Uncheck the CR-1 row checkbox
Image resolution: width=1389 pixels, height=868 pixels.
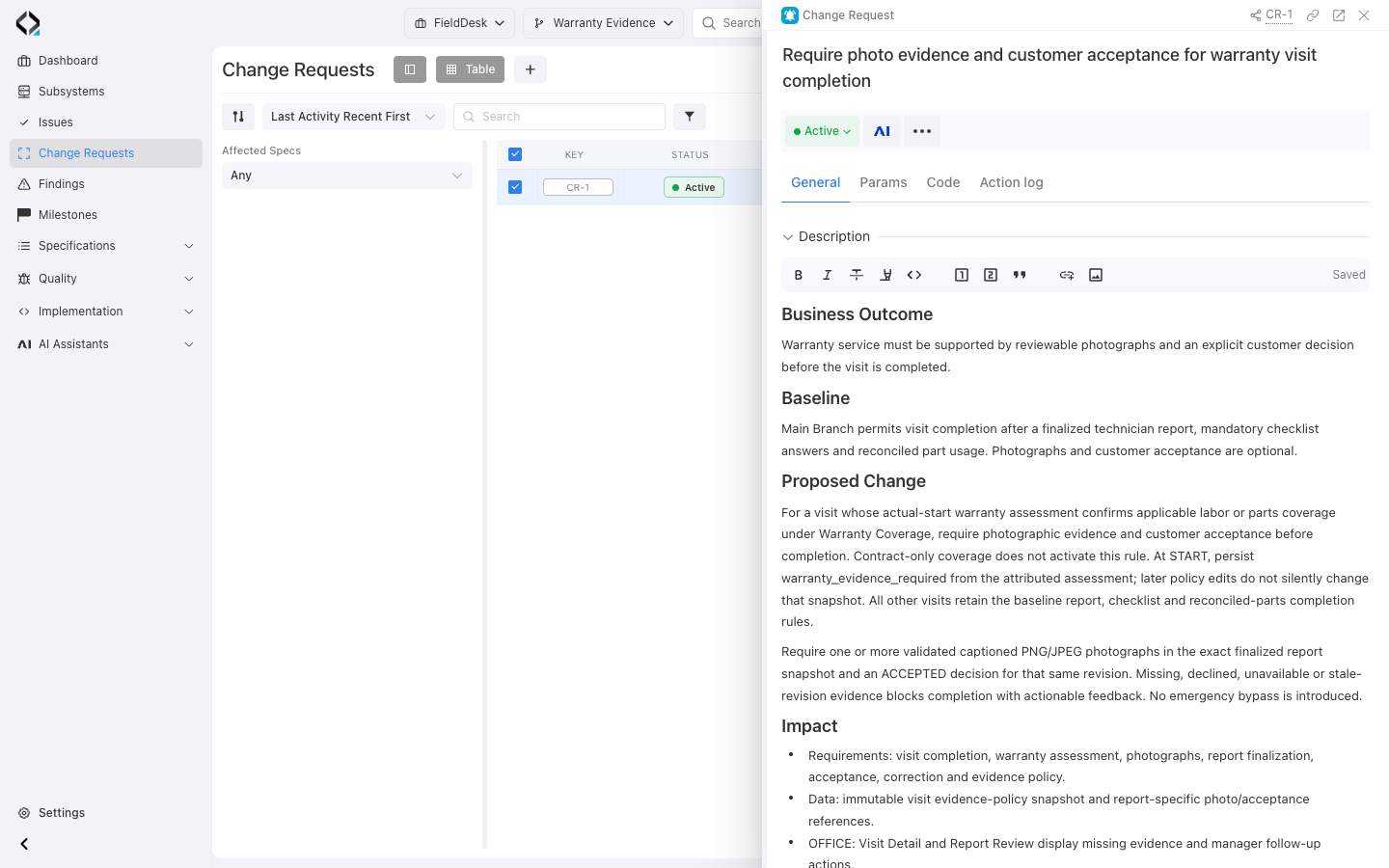515,187
